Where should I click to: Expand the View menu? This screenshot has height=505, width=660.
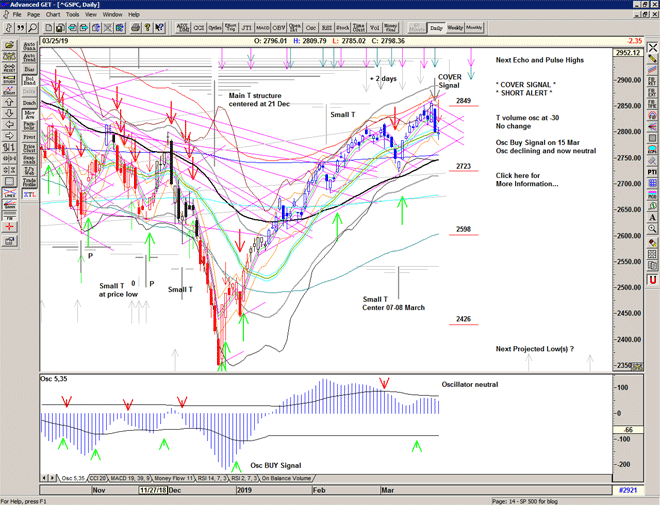pos(93,15)
